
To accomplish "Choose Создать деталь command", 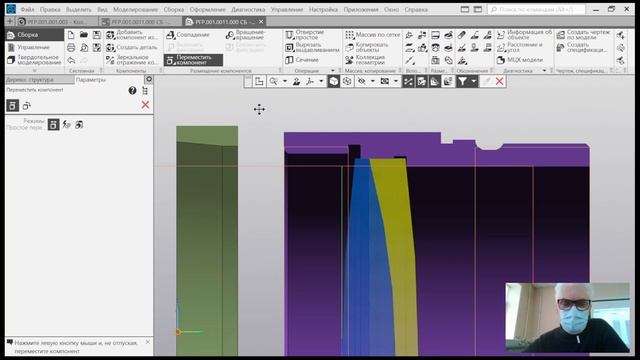I will point(132,47).
